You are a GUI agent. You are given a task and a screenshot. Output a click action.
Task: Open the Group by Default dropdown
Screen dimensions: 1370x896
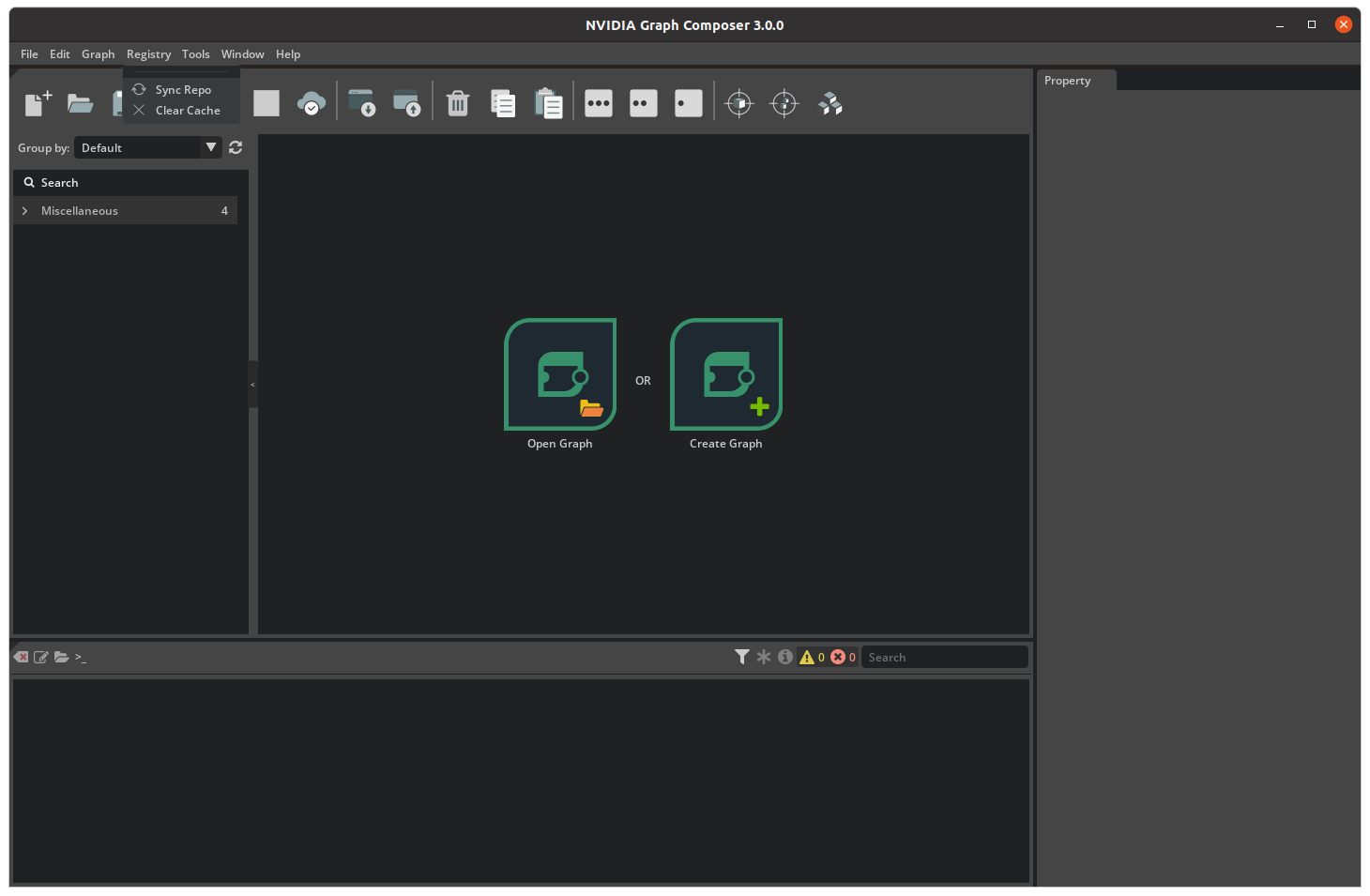tap(148, 147)
